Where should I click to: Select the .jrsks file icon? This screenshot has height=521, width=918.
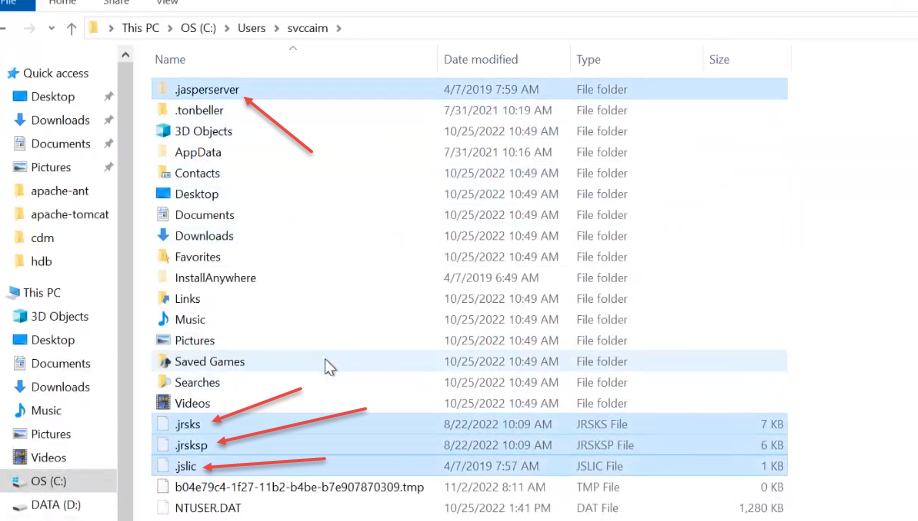pyautogui.click(x=163, y=425)
